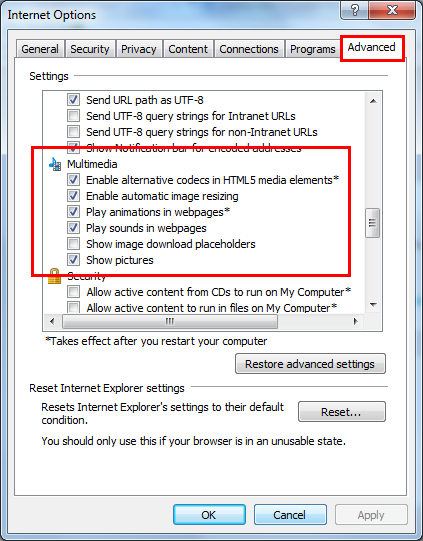
Task: Click the vertical scrollbar thumb
Action: 373,223
